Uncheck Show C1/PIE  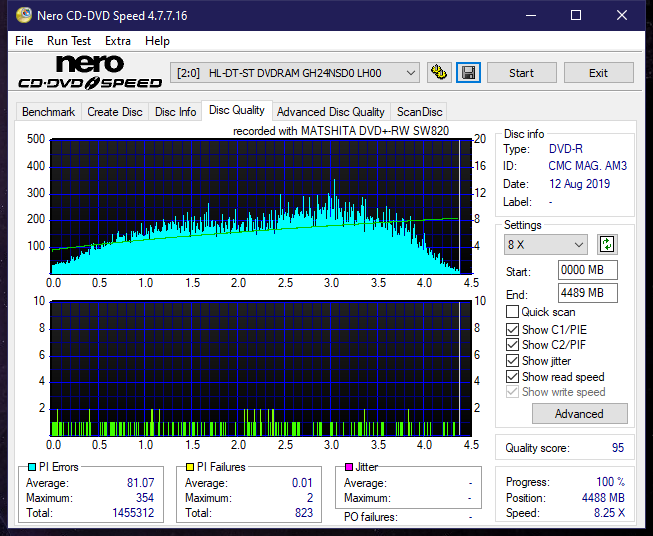pyautogui.click(x=512, y=329)
